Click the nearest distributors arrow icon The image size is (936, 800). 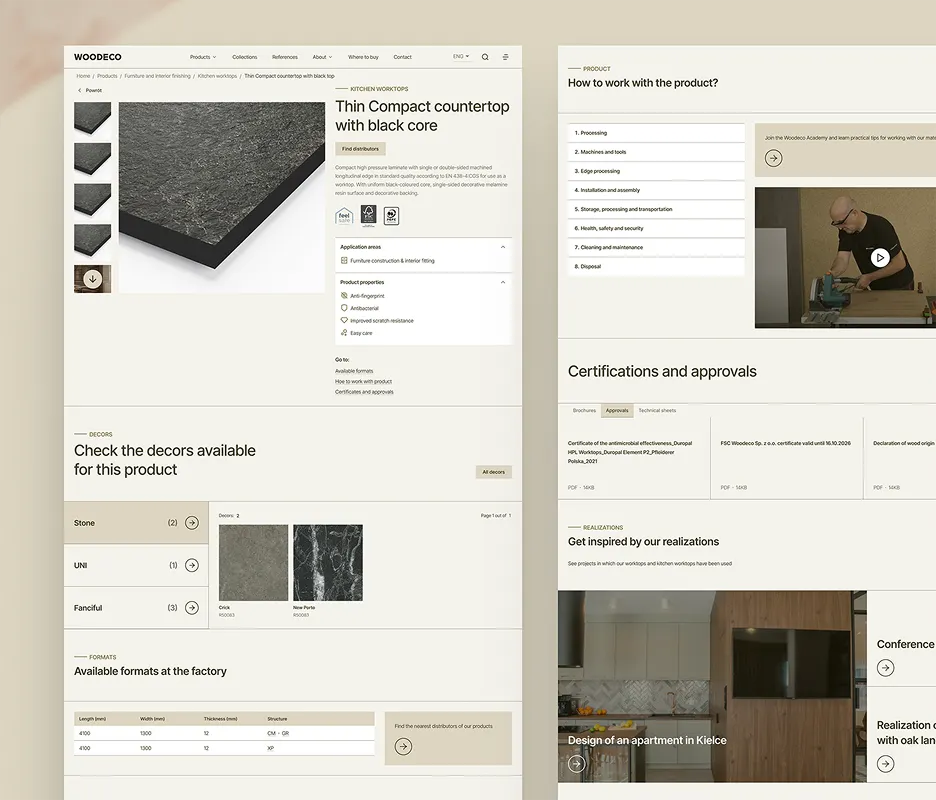(x=404, y=746)
